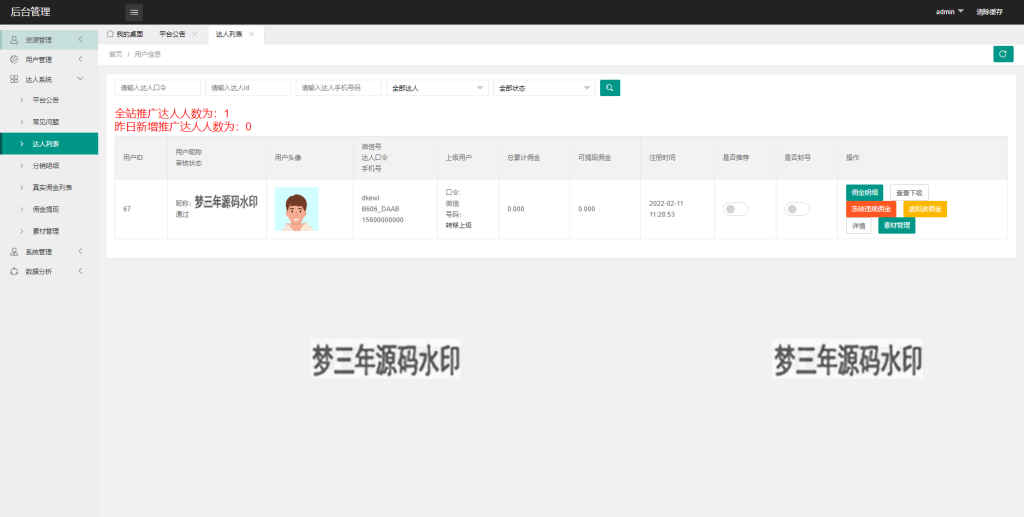Expand 用户管理 using its chevron
The image size is (1024, 517).
80,59
